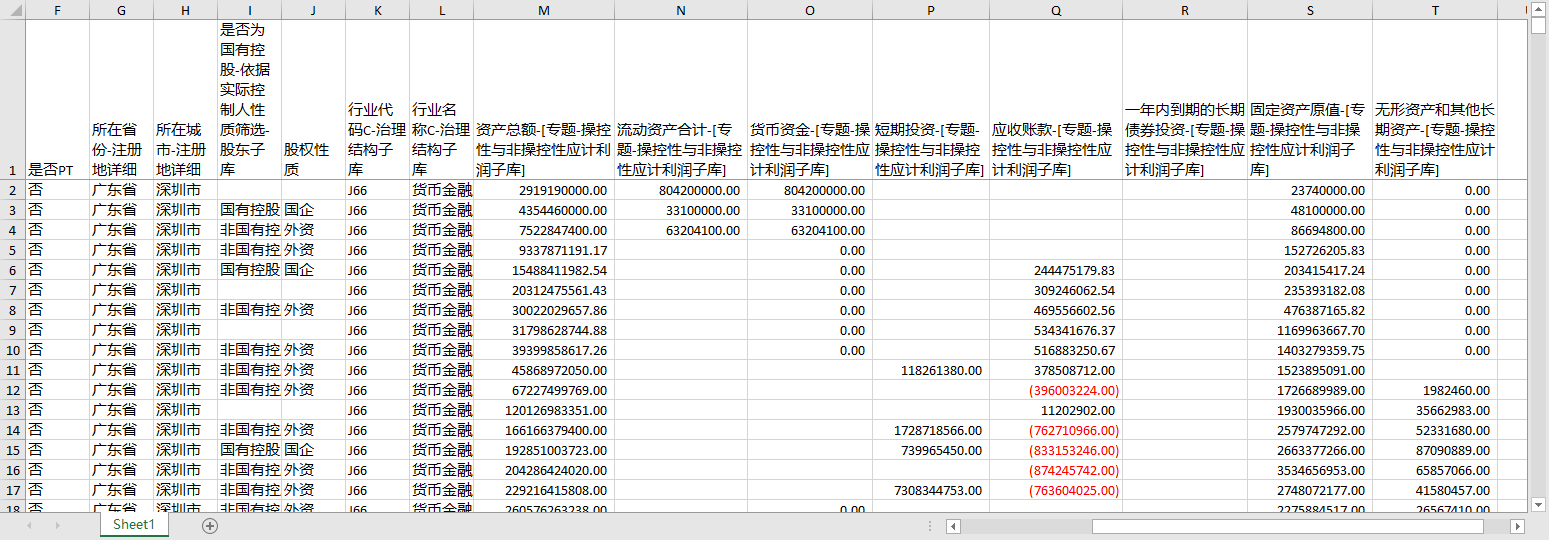The width and height of the screenshot is (1549, 540).
Task: Select column L header
Action: click(441, 10)
